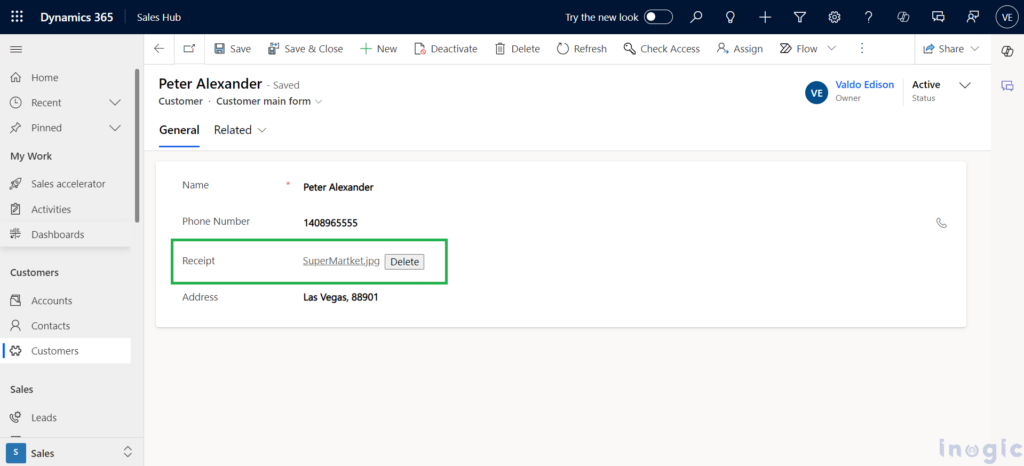This screenshot has height=466, width=1024.
Task: Click the help question mark icon
Action: pos(868,17)
